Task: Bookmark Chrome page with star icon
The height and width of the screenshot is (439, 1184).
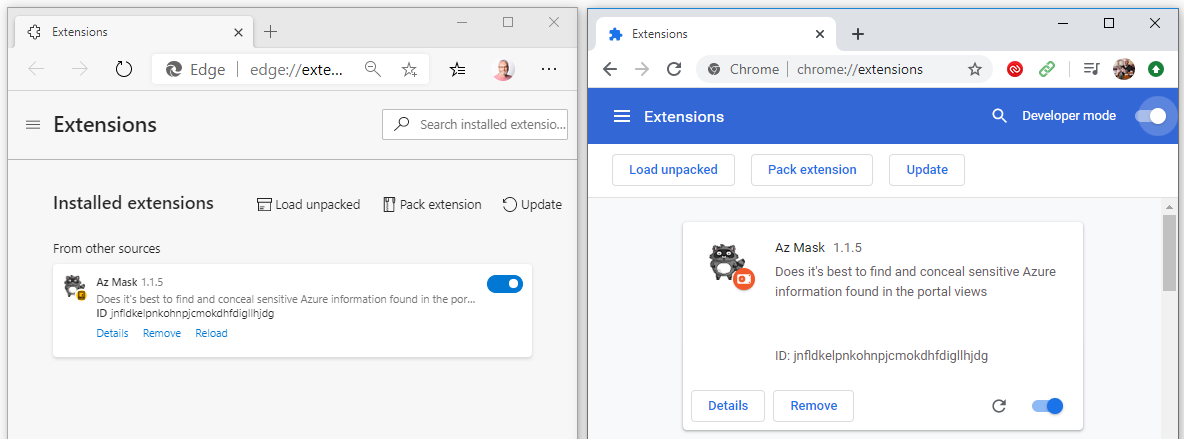Action: point(975,70)
